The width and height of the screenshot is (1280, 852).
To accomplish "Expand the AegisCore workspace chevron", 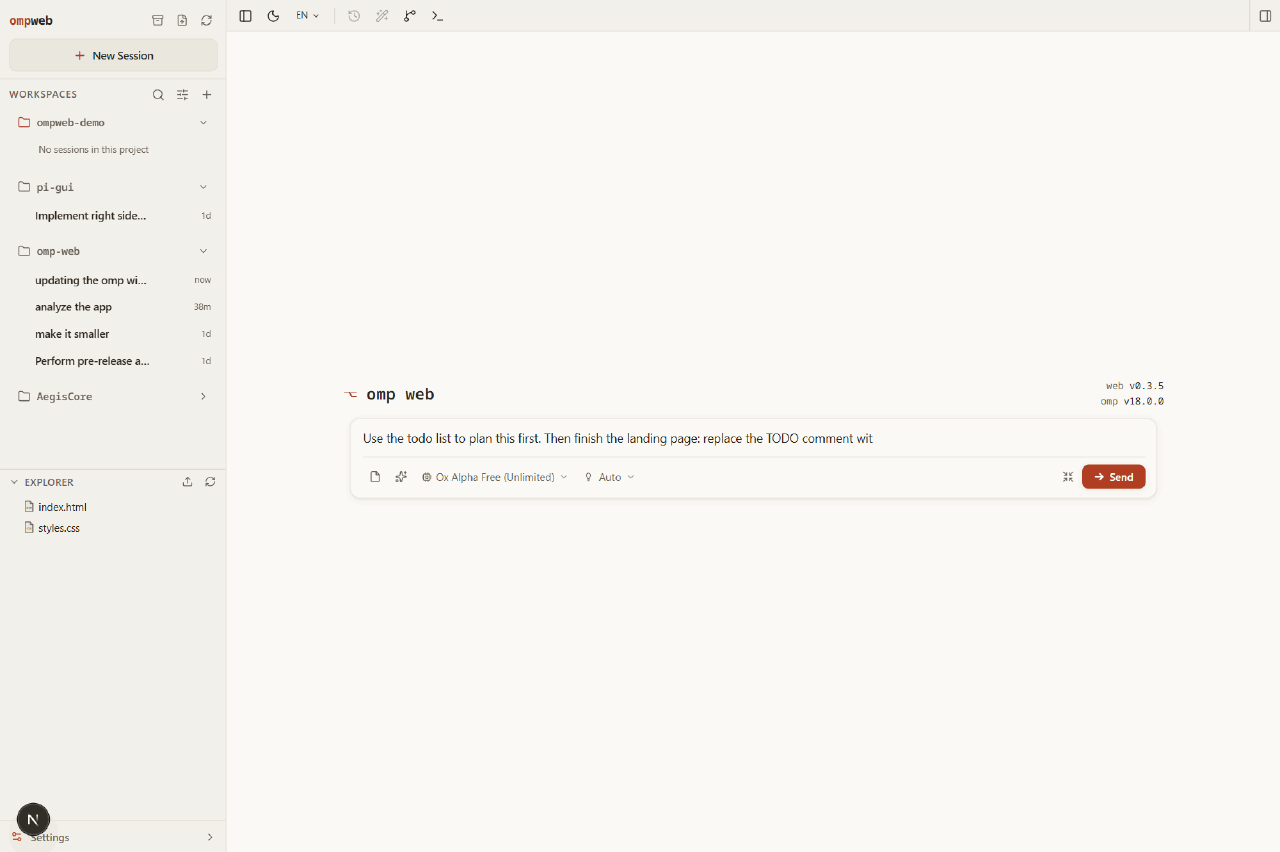I will point(203,397).
